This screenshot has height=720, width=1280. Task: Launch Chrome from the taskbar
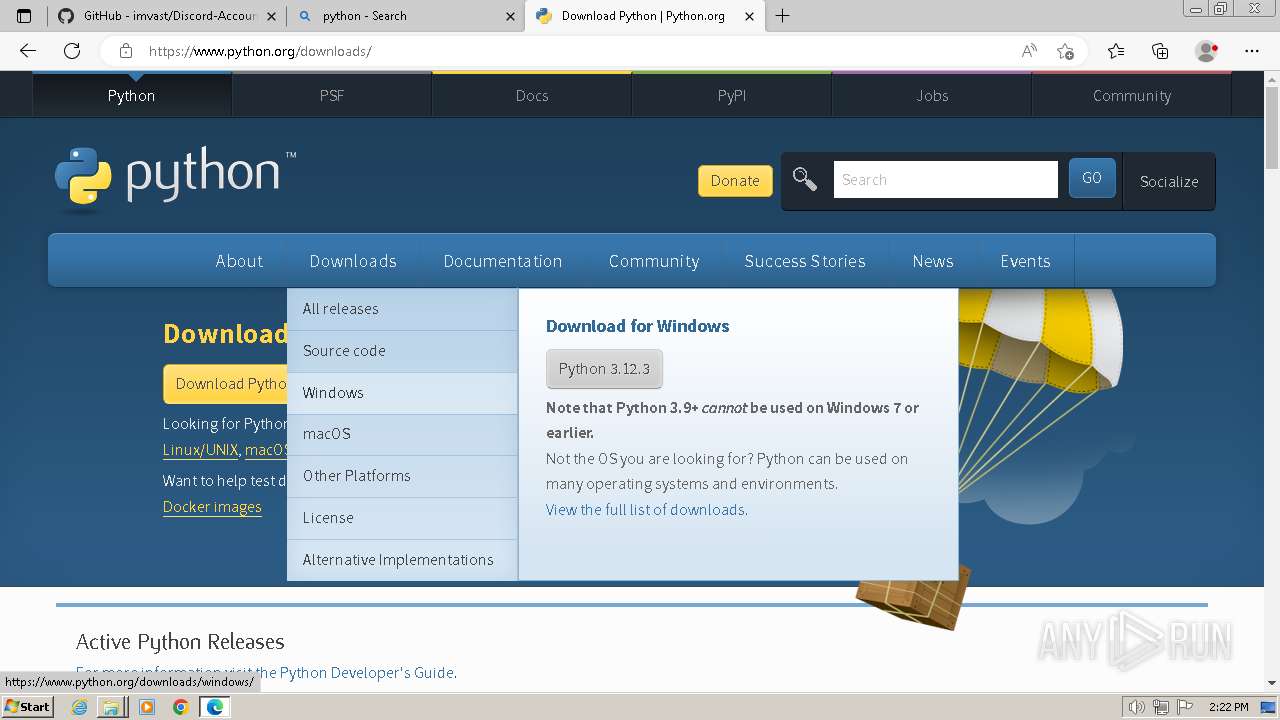coord(181,707)
